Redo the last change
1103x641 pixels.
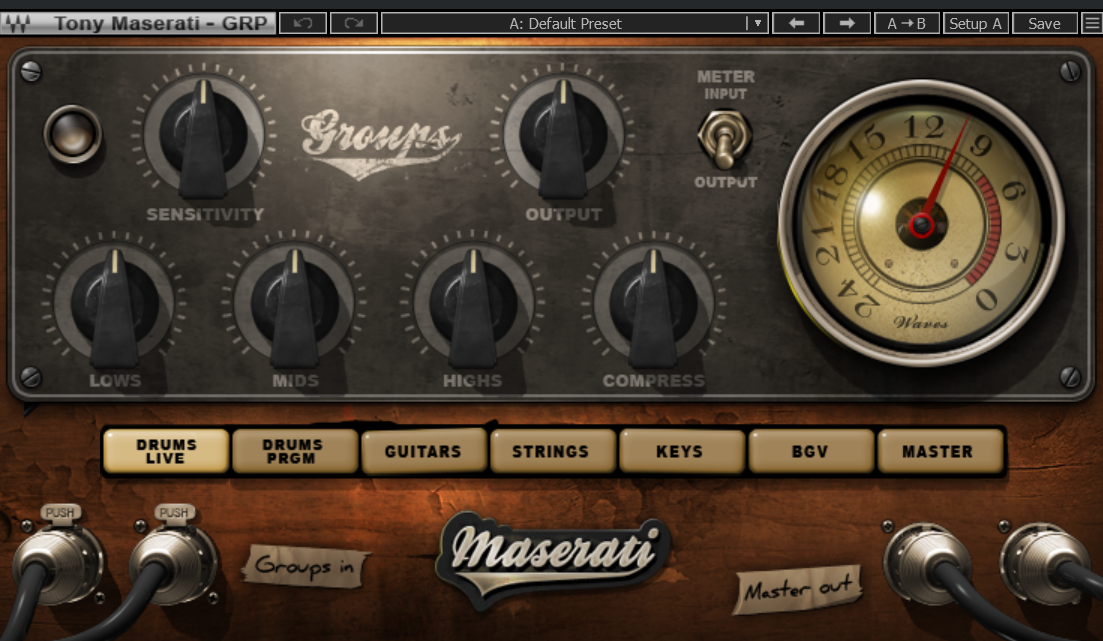pyautogui.click(x=354, y=23)
